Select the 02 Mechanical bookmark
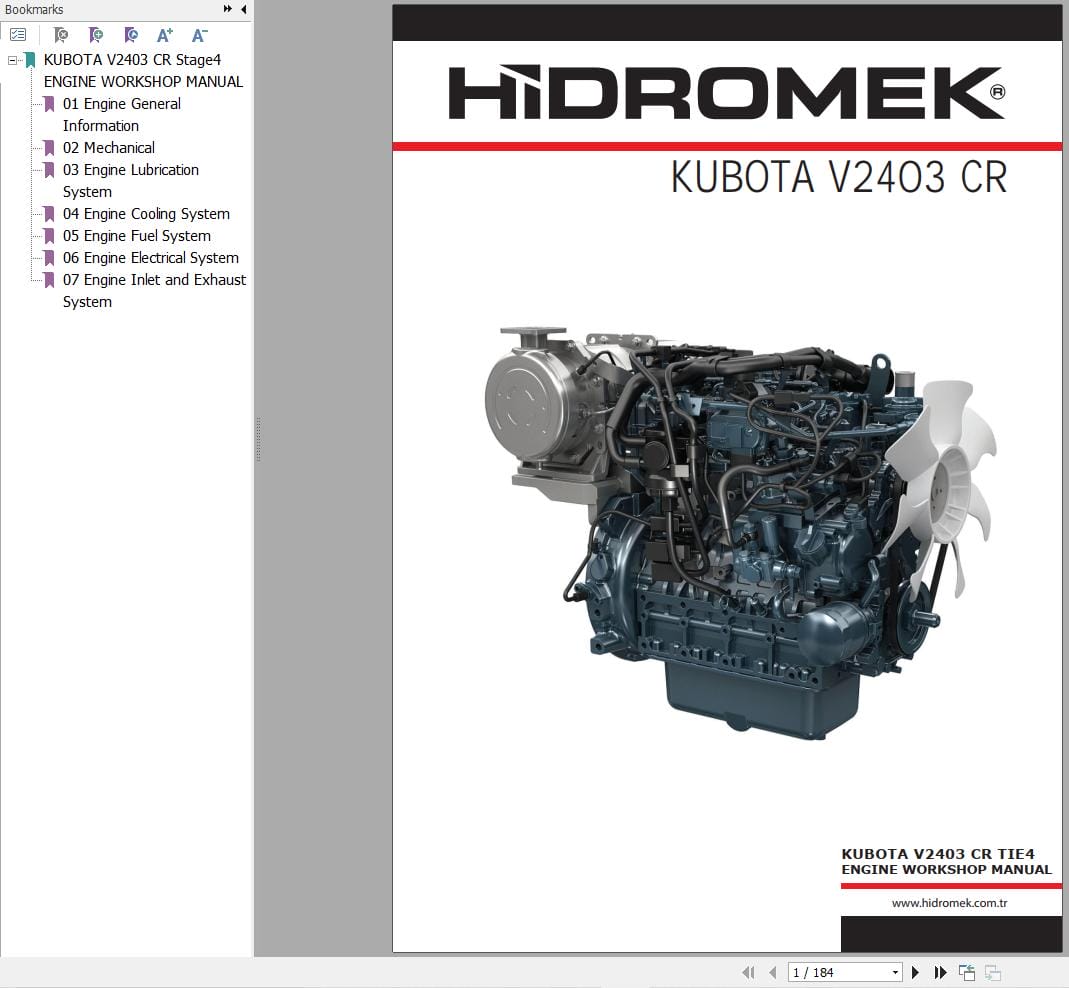 (108, 148)
